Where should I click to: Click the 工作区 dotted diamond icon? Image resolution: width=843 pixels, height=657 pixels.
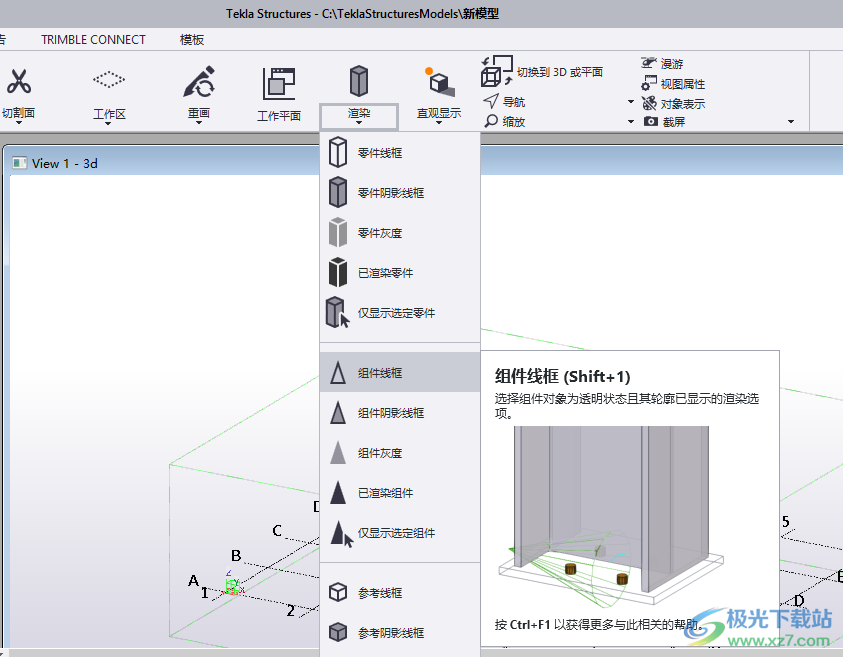point(109,80)
